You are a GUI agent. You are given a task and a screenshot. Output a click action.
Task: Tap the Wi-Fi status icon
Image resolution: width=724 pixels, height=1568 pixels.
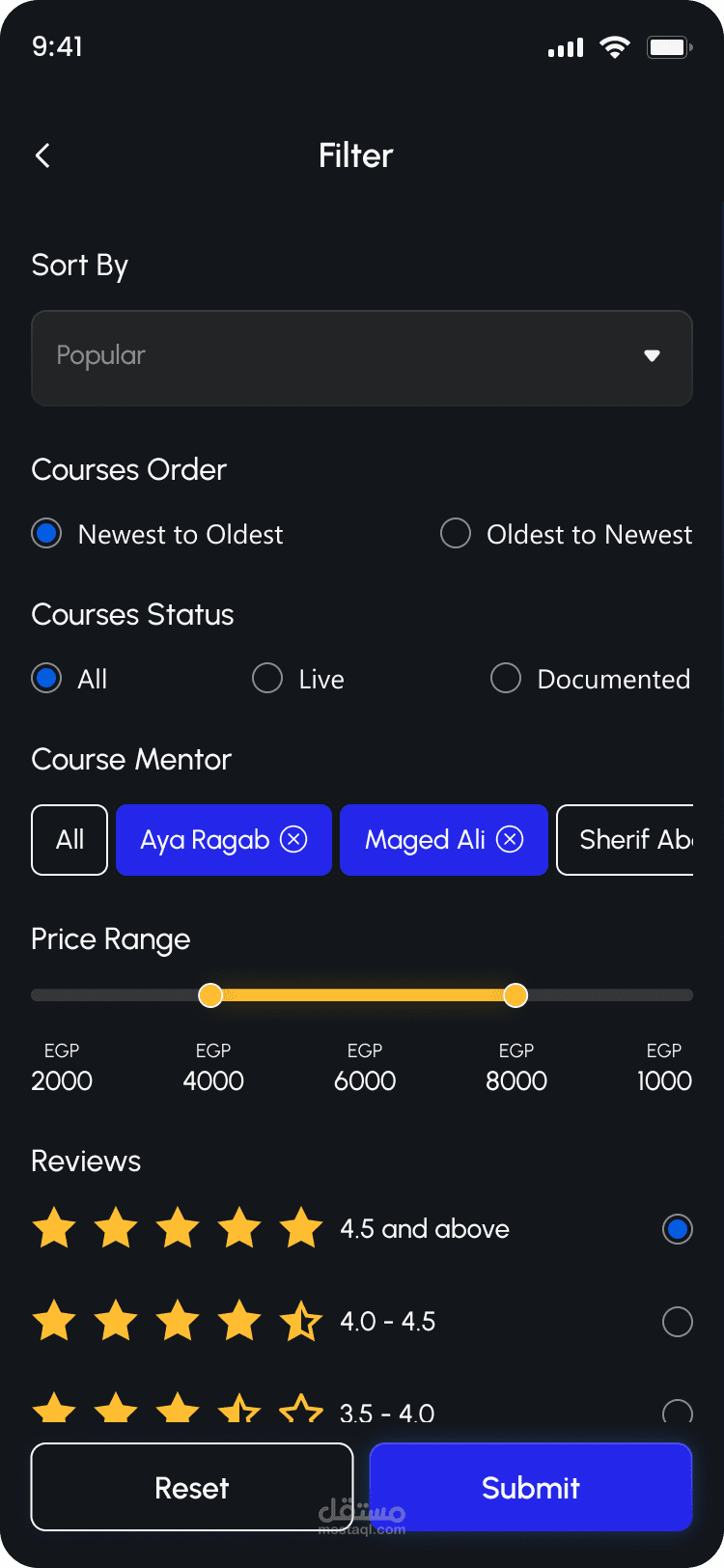[x=614, y=47]
